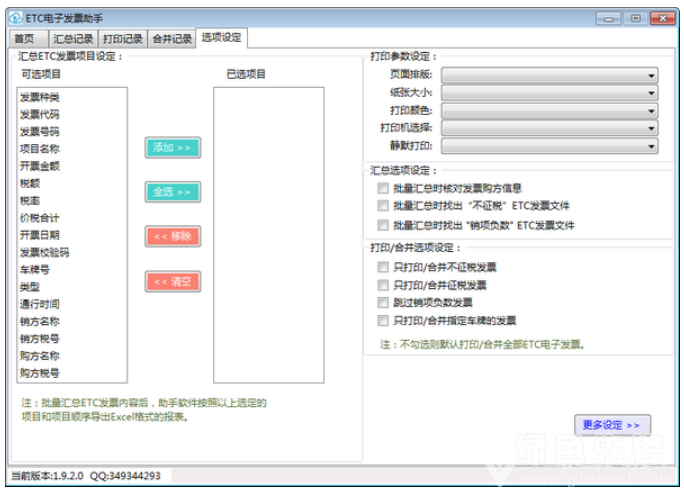This screenshot has height=493, width=684.
Task: Click the 添加 >> button
Action: click(173, 148)
